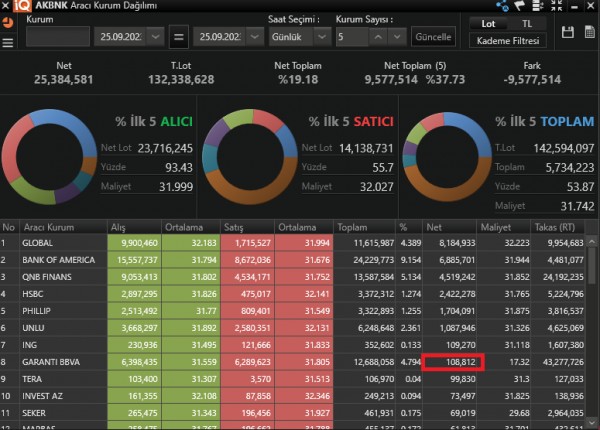Click table scrollbar down arrow

(592, 422)
